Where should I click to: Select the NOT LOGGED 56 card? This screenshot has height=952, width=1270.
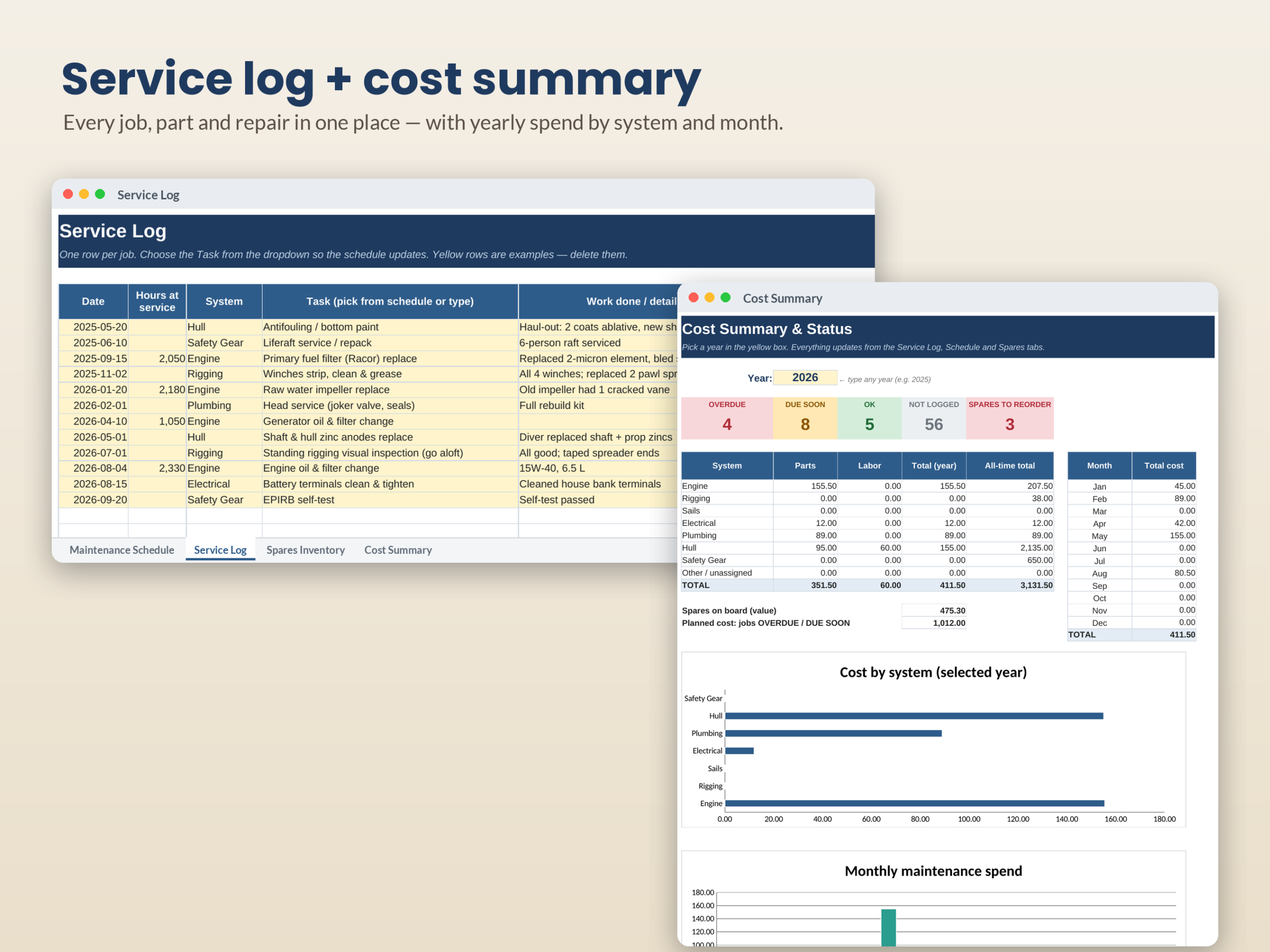[x=934, y=418]
